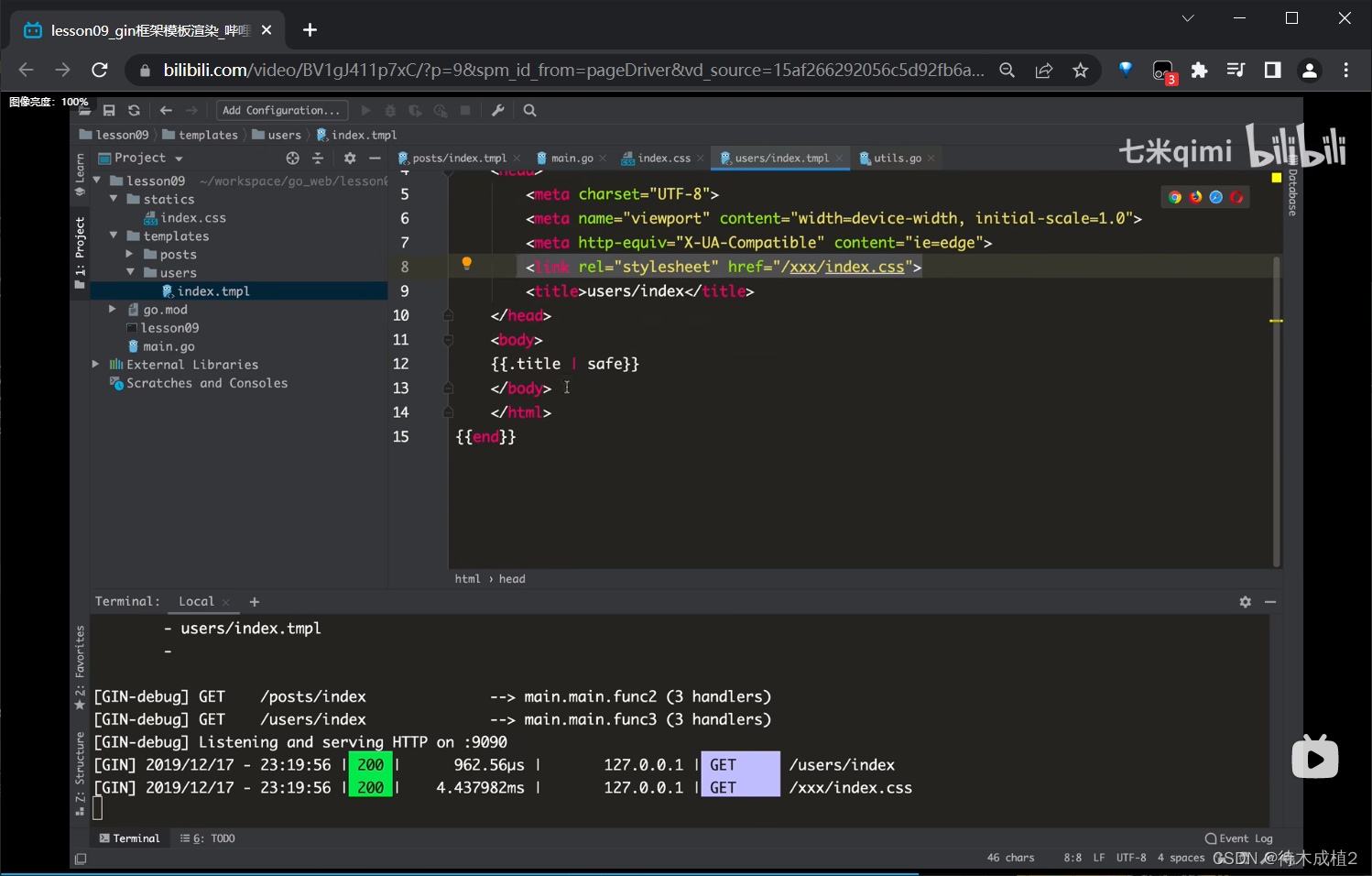Open preview in Chrome browser icon

click(1175, 197)
